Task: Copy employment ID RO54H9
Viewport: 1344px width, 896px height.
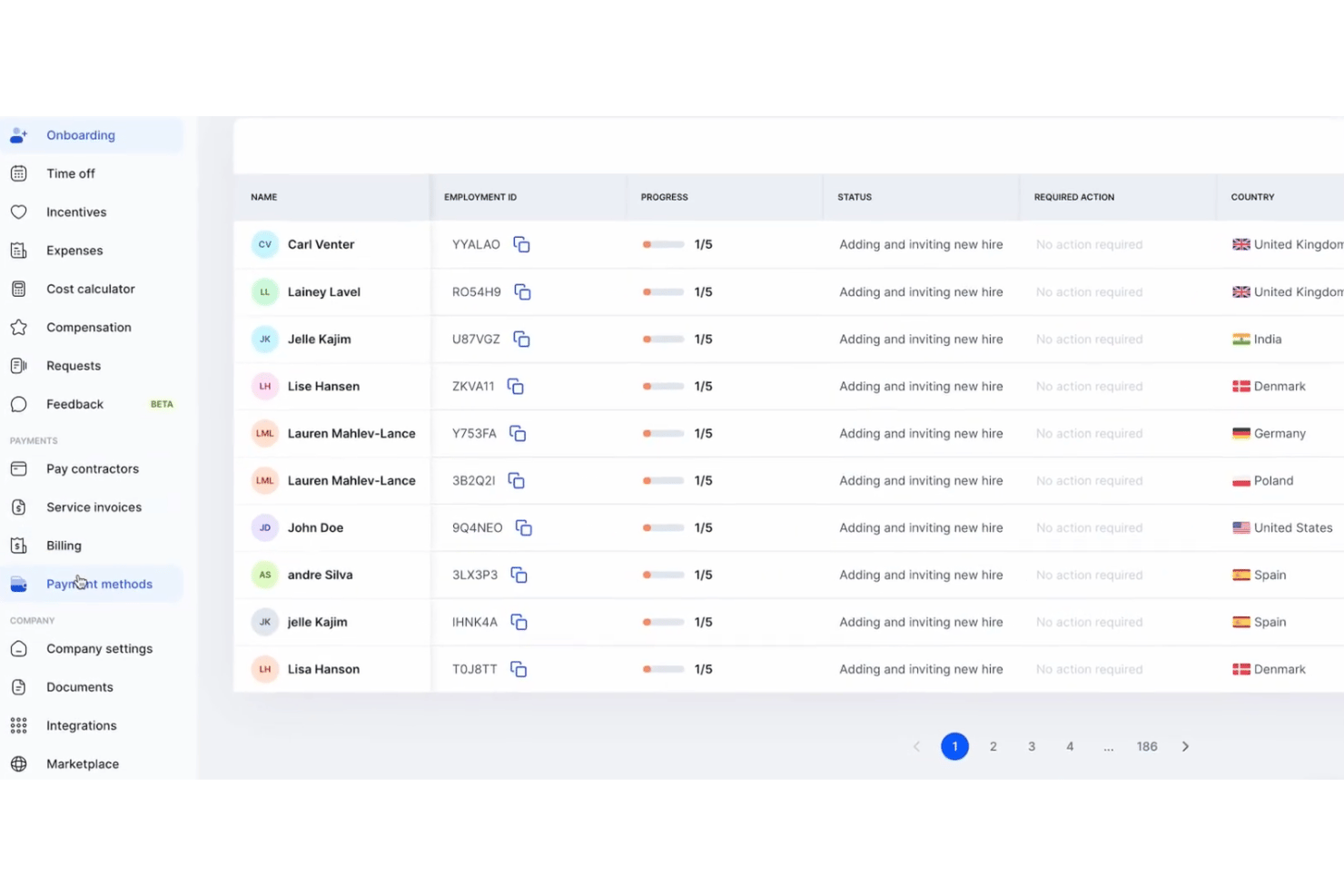Action: 522,291
